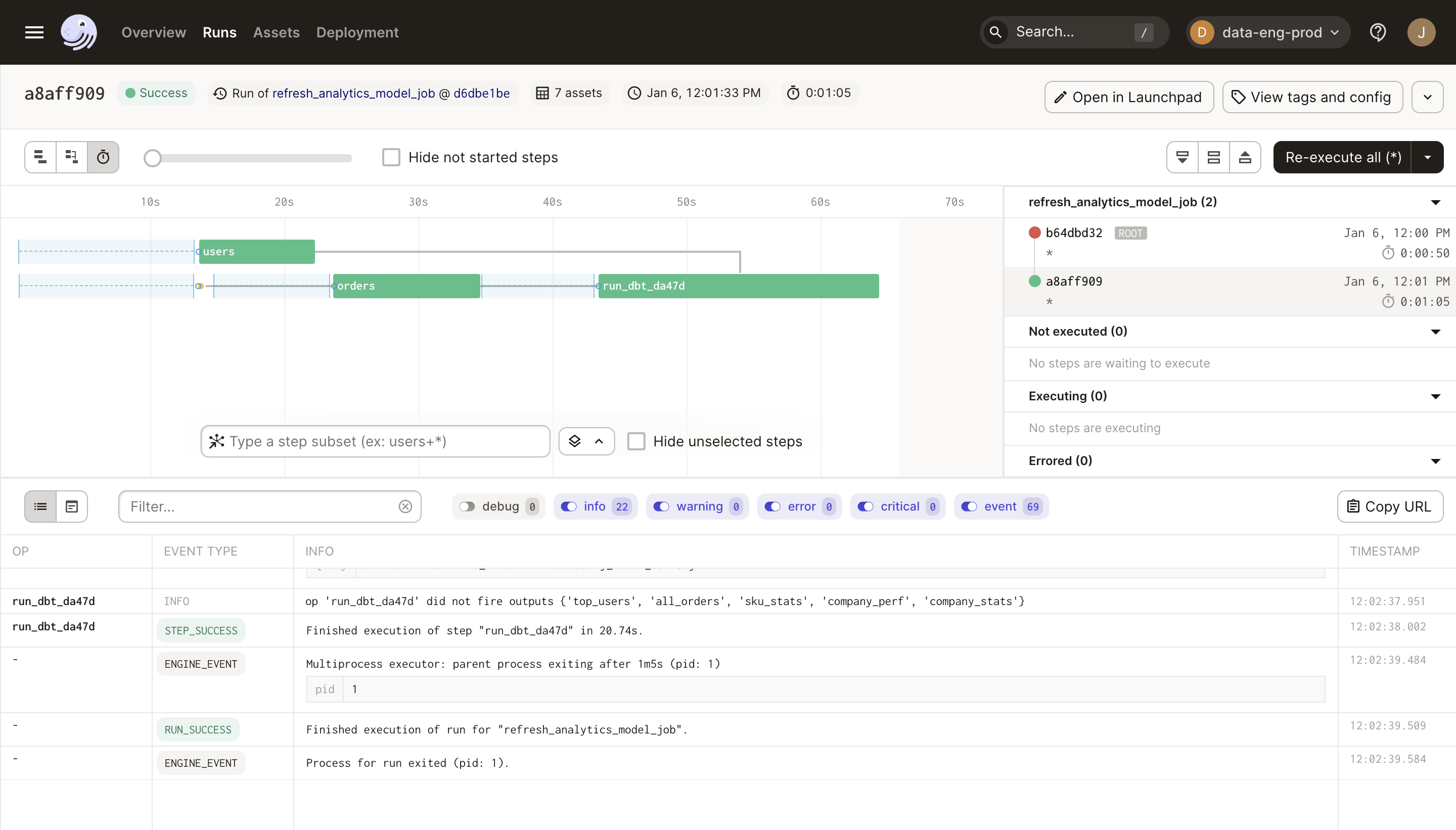Click the help question mark icon
The width and height of the screenshot is (1456, 830).
pos(1377,32)
